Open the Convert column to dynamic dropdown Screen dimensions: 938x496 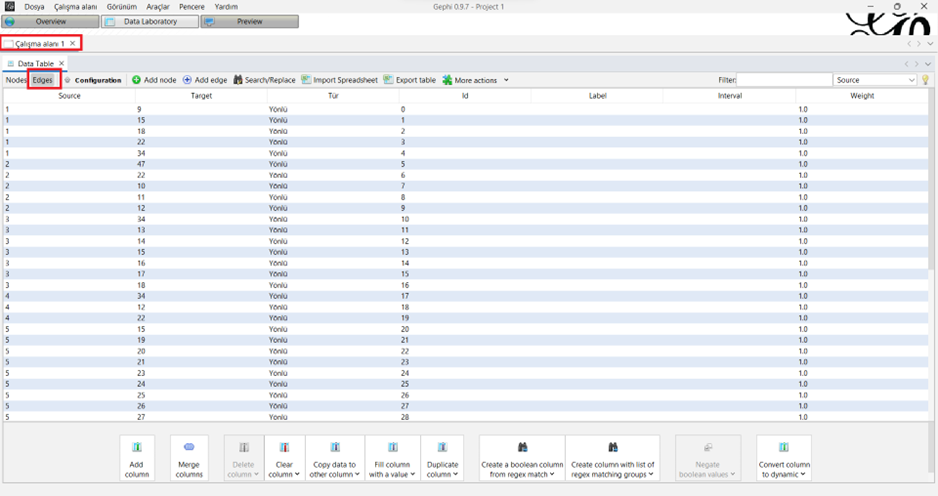(803, 474)
